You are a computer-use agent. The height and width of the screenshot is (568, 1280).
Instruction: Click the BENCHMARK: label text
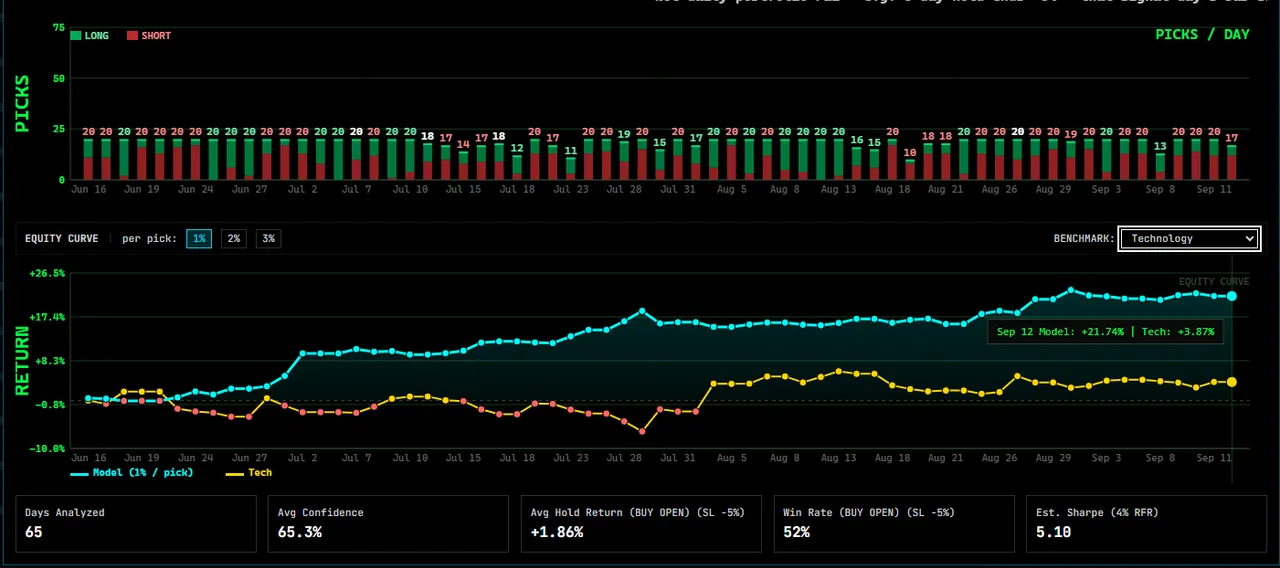[1084, 239]
